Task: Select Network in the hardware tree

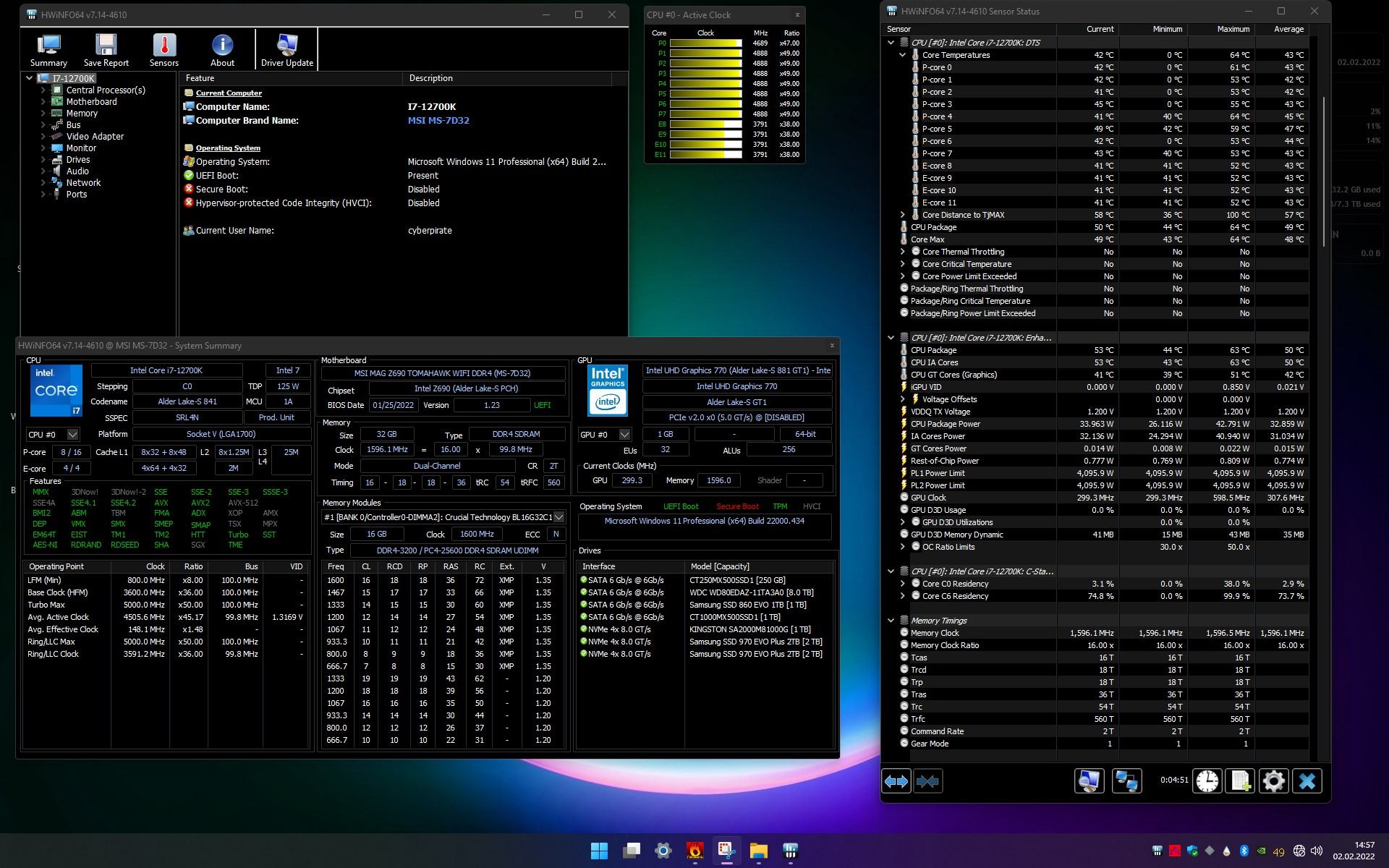Action: (x=83, y=183)
